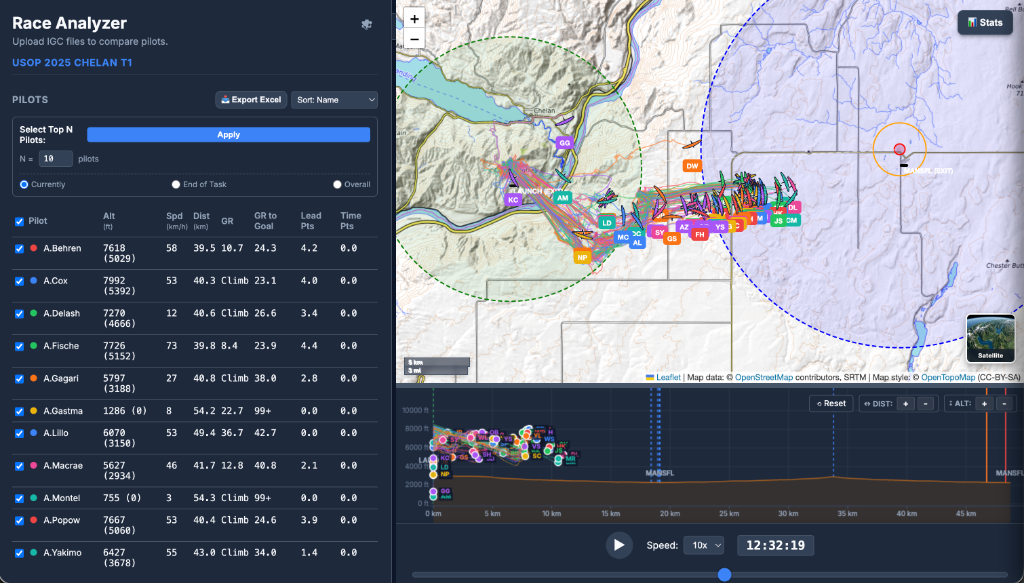Uncheck pilot A.Fische
The width and height of the screenshot is (1024, 583).
pyautogui.click(x=19, y=346)
